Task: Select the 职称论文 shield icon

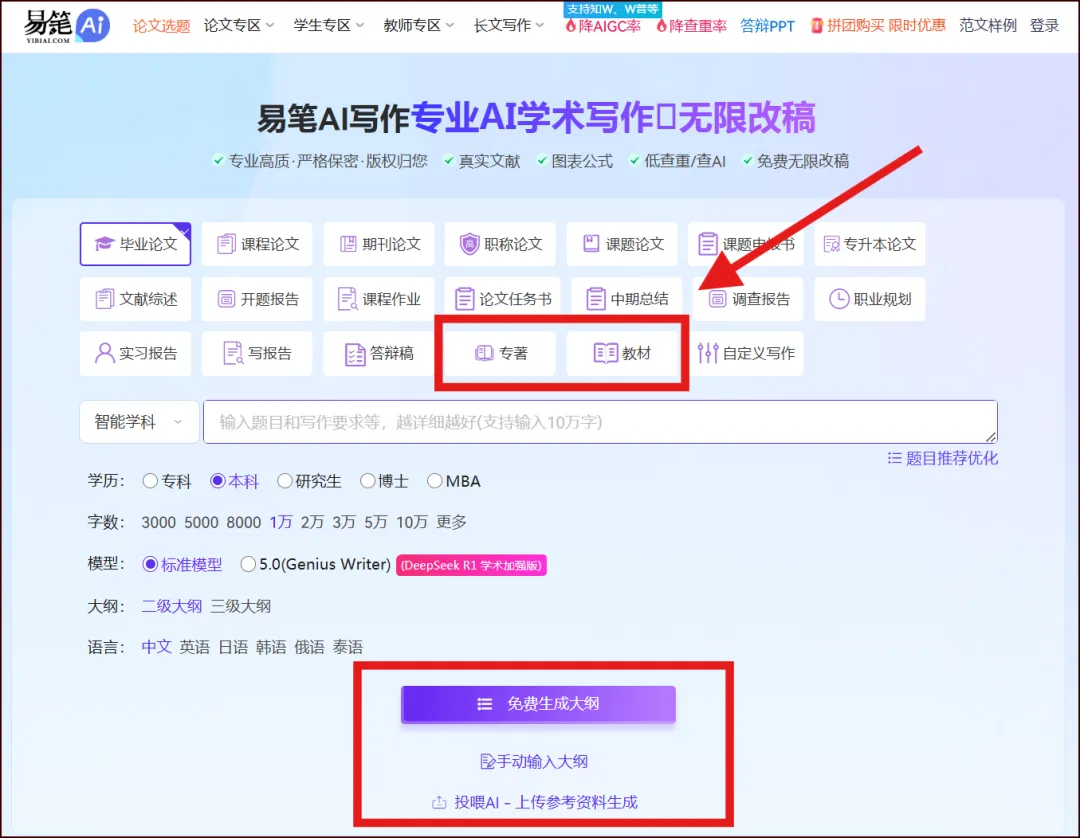Action: 469,244
